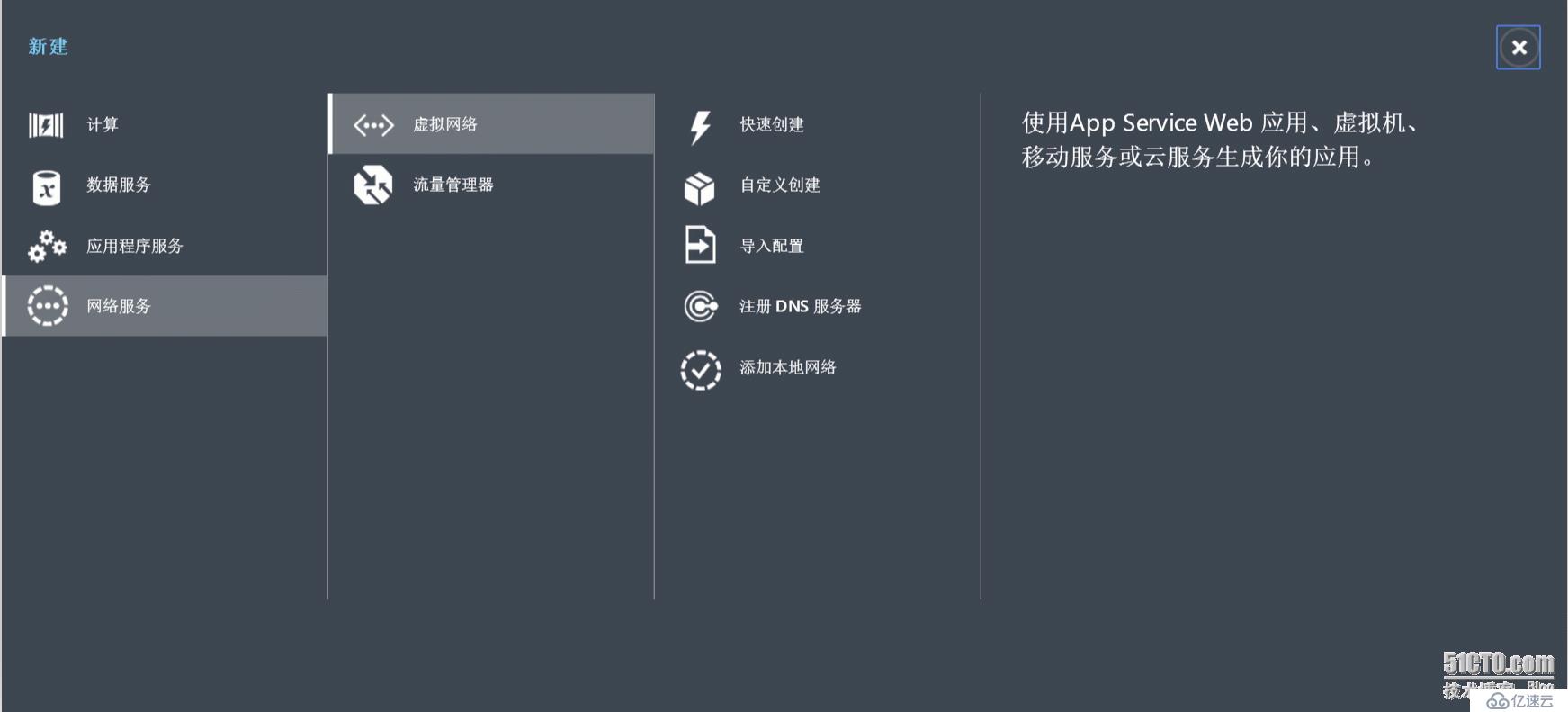Choose 网络服务 category
Image resolution: width=1568 pixels, height=712 pixels.
[165, 306]
